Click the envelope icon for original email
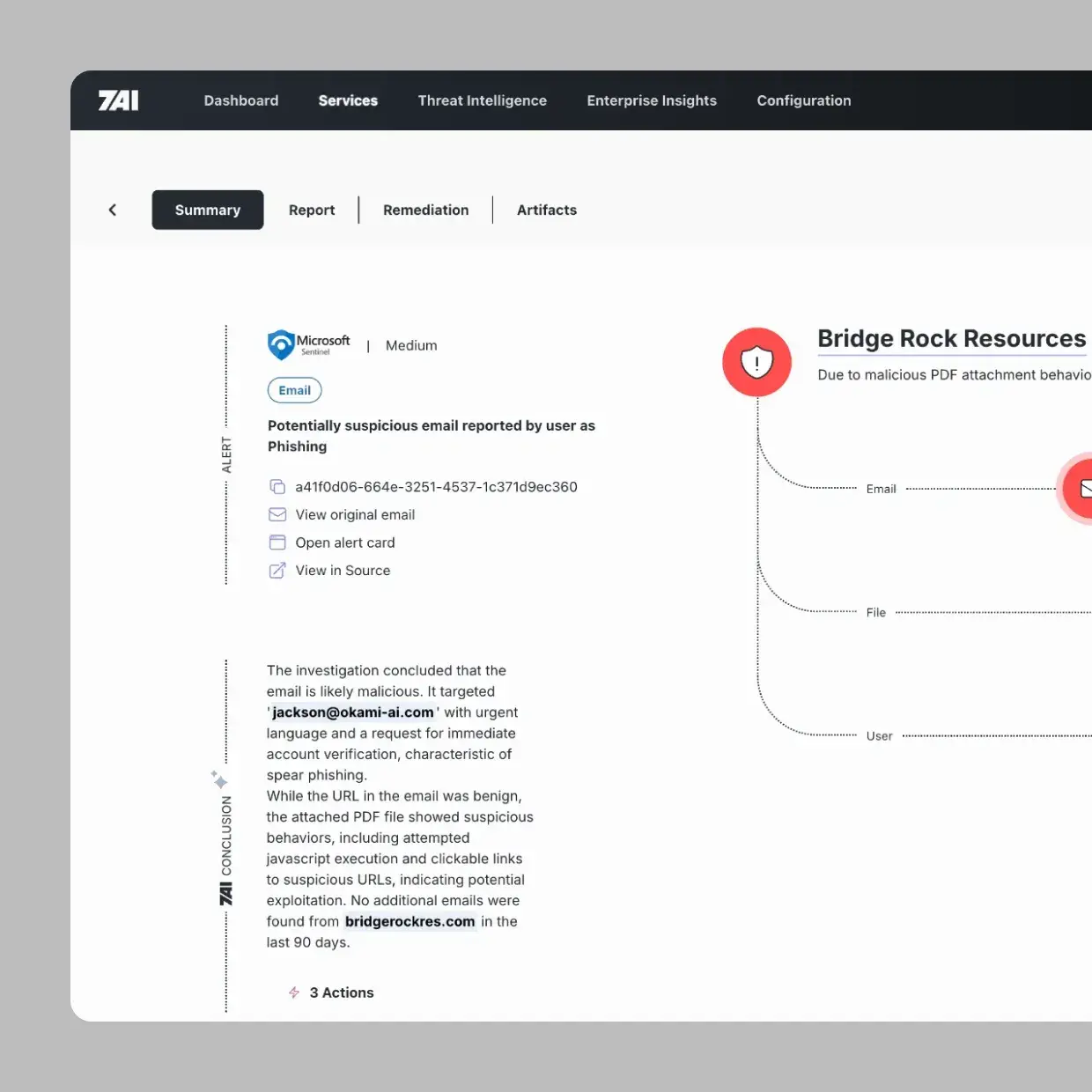1092x1092 pixels. click(x=277, y=514)
